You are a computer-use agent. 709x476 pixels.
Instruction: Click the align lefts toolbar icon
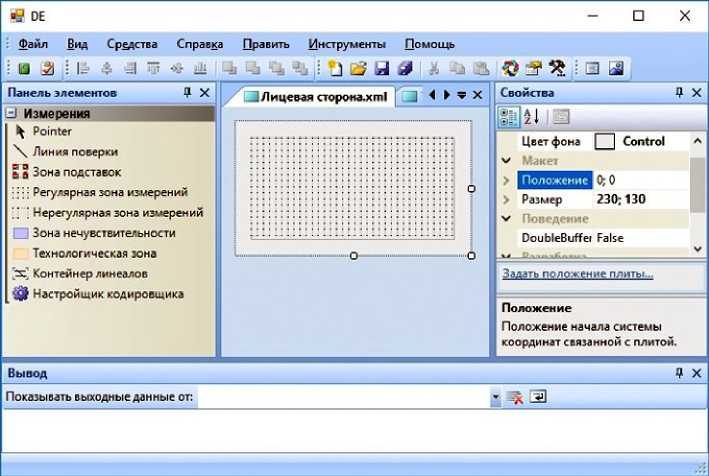pos(83,68)
